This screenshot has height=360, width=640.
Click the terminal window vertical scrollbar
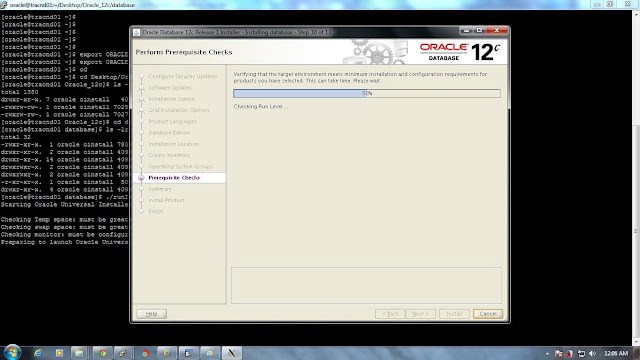(636, 178)
